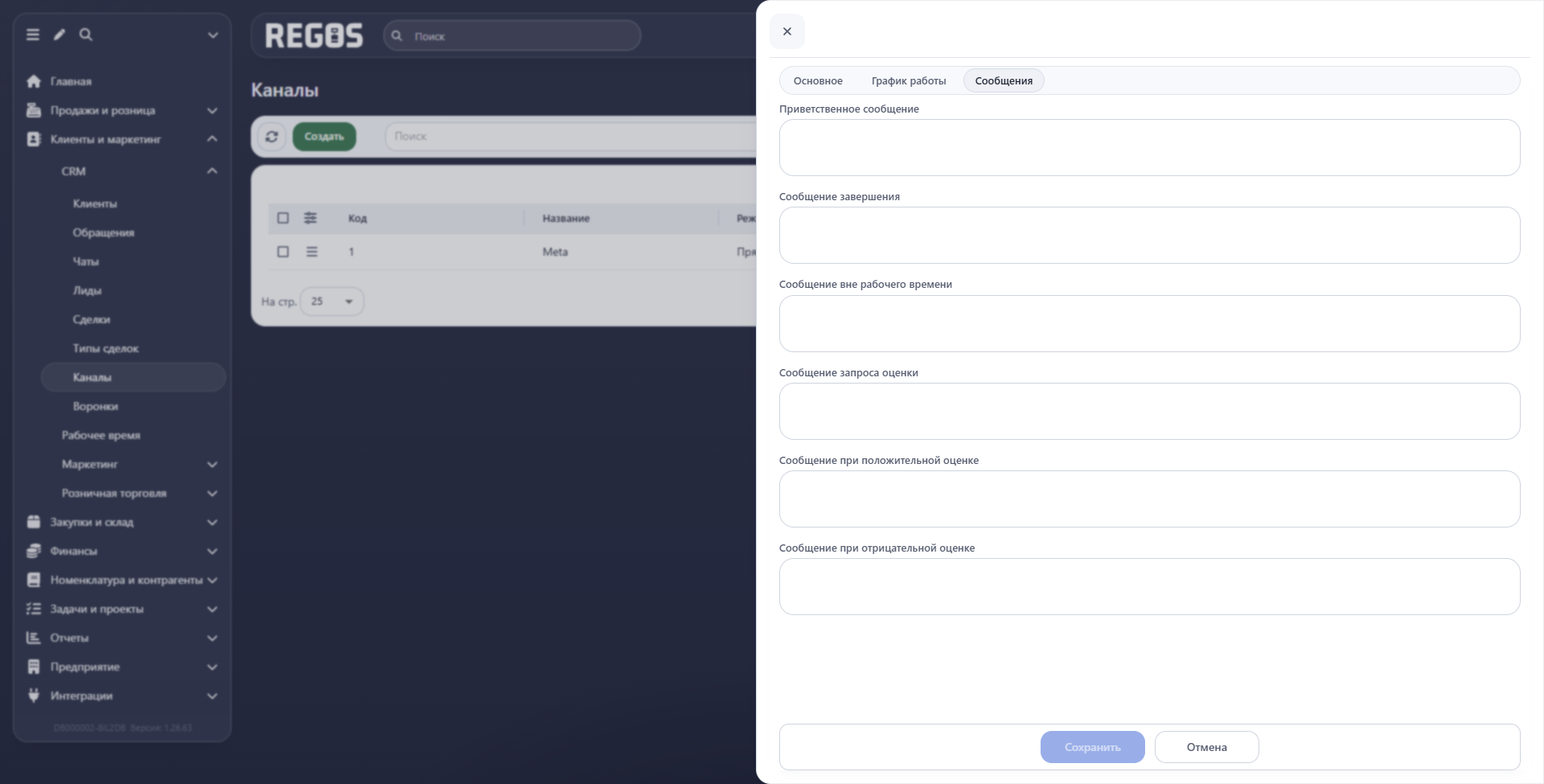Tick the select-all checkbox in table header
This screenshot has width=1544, height=784.
pyautogui.click(x=283, y=218)
